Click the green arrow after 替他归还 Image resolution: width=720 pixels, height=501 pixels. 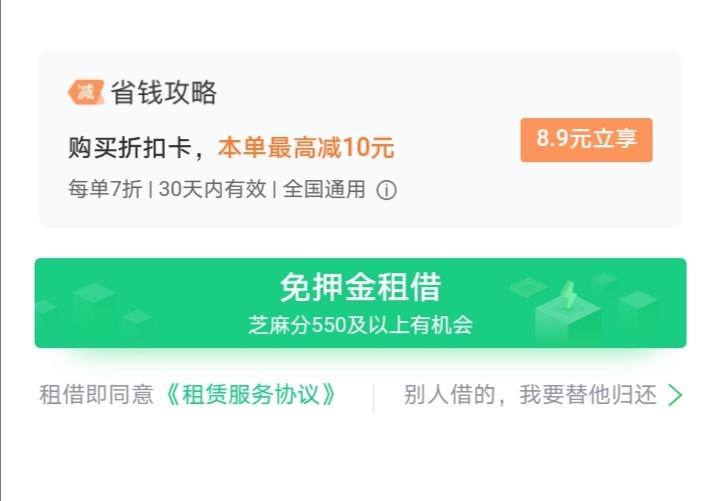(676, 395)
